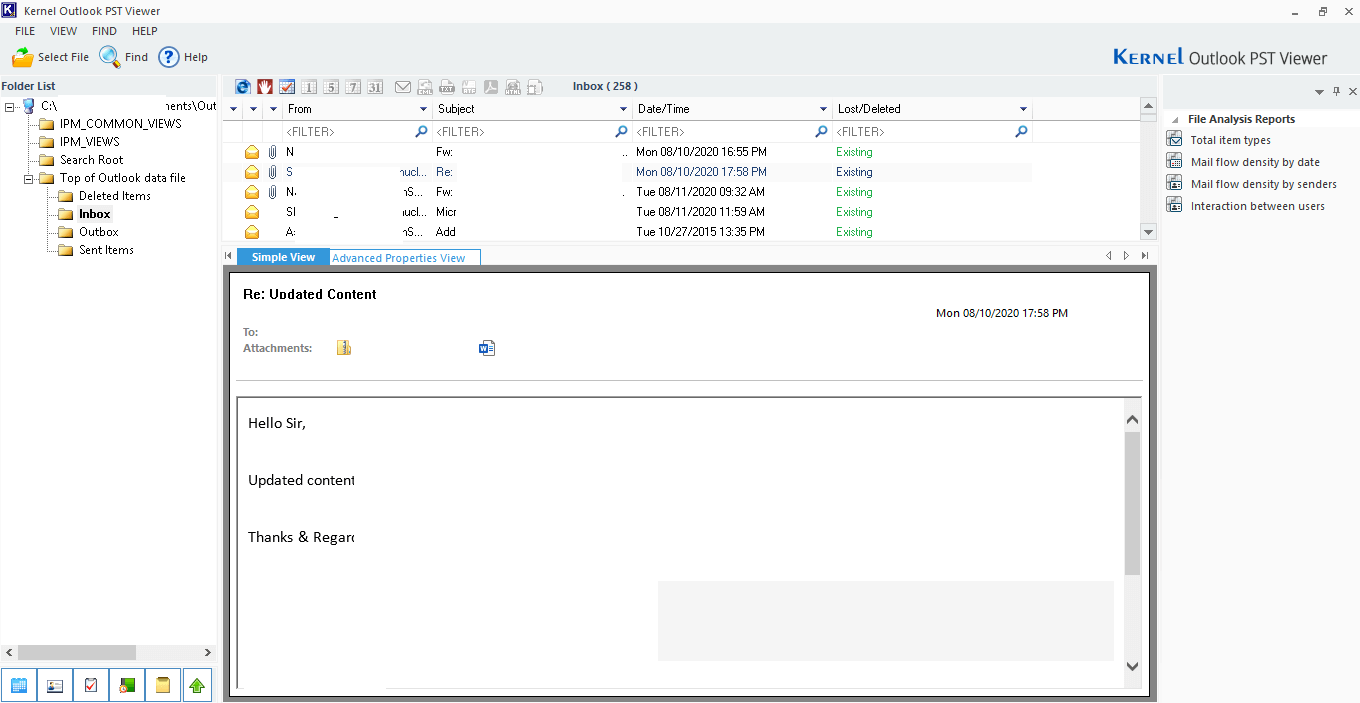The width and height of the screenshot is (1360, 703).
Task: Click the red stop hand icon
Action: click(x=265, y=87)
